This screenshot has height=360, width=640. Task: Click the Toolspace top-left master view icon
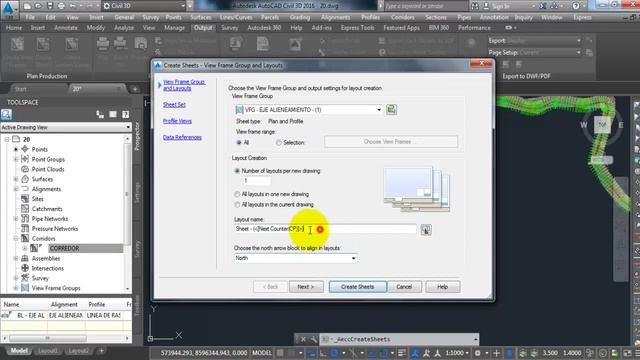point(6,115)
